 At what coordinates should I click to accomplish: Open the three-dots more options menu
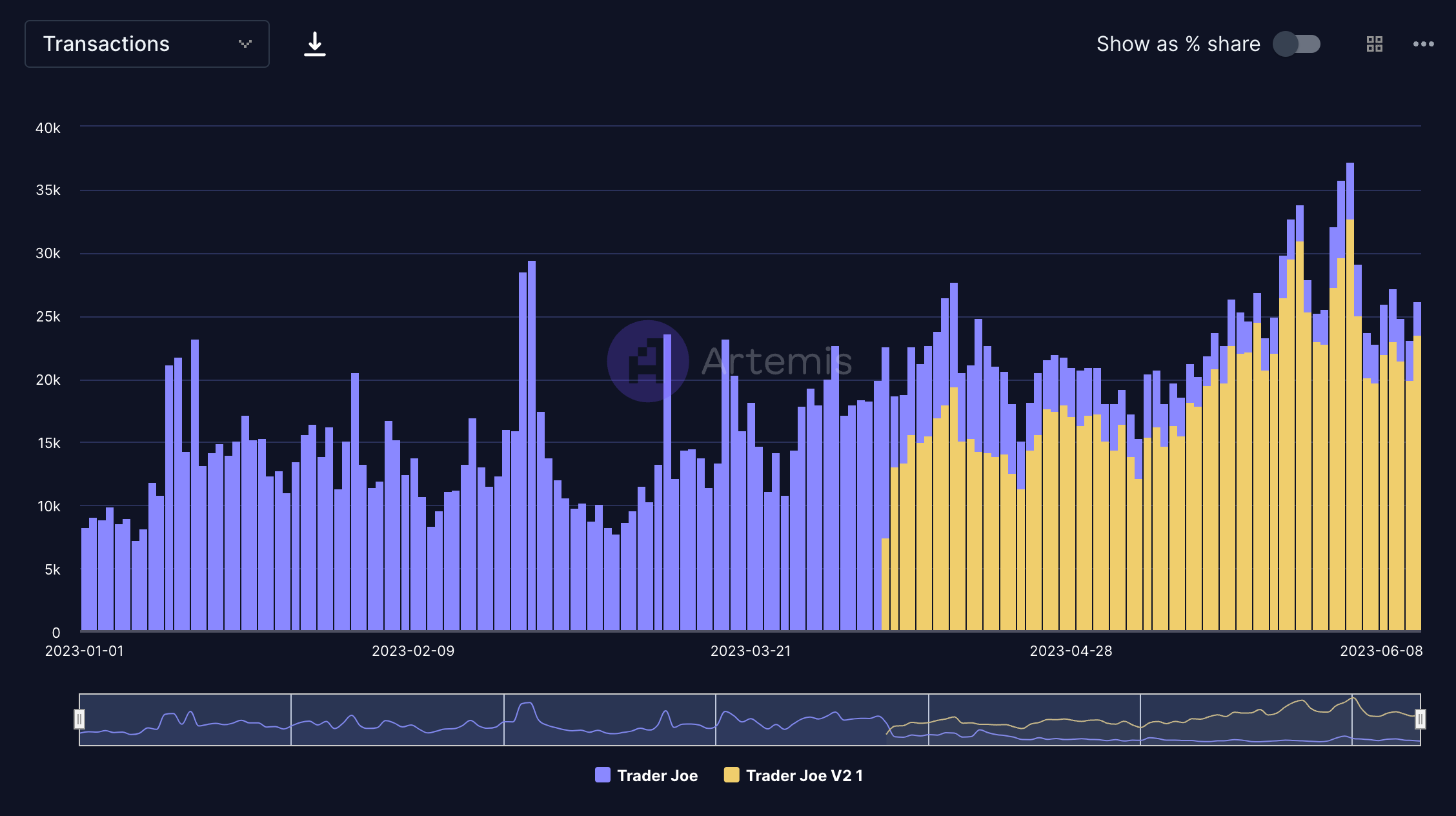point(1423,44)
